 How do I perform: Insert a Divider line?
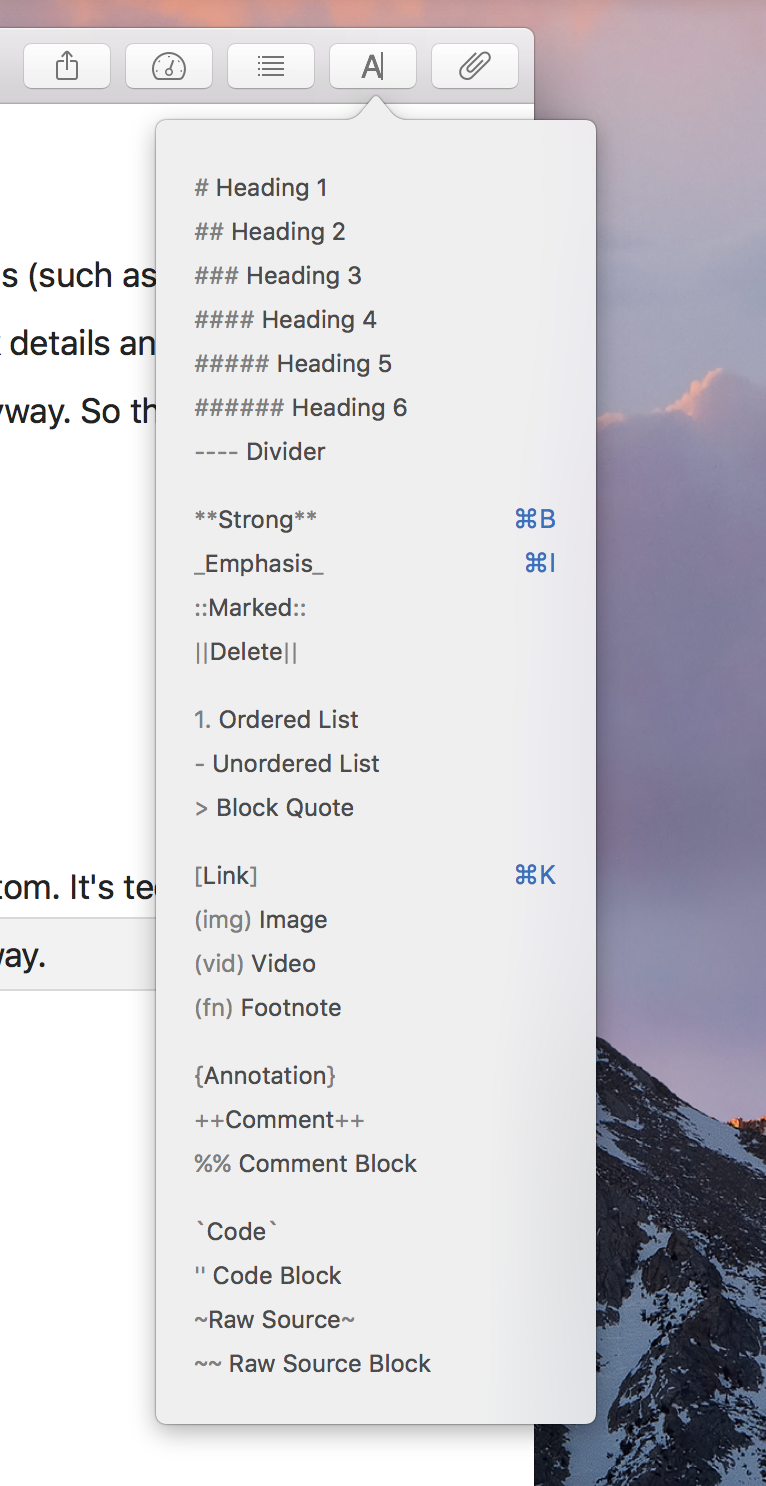(260, 452)
